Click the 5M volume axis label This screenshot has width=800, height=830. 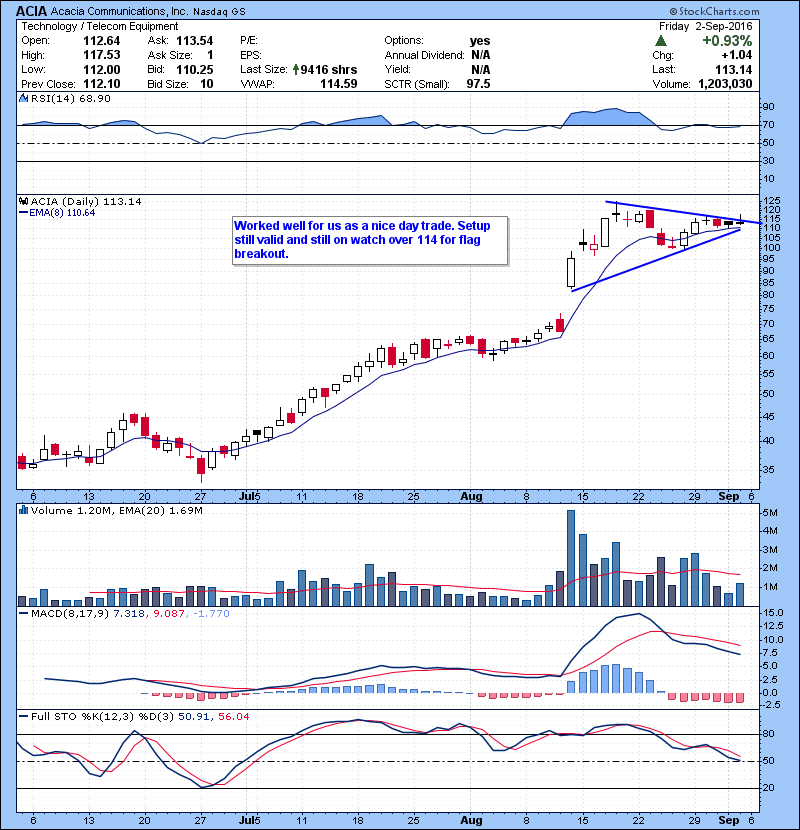click(x=770, y=512)
